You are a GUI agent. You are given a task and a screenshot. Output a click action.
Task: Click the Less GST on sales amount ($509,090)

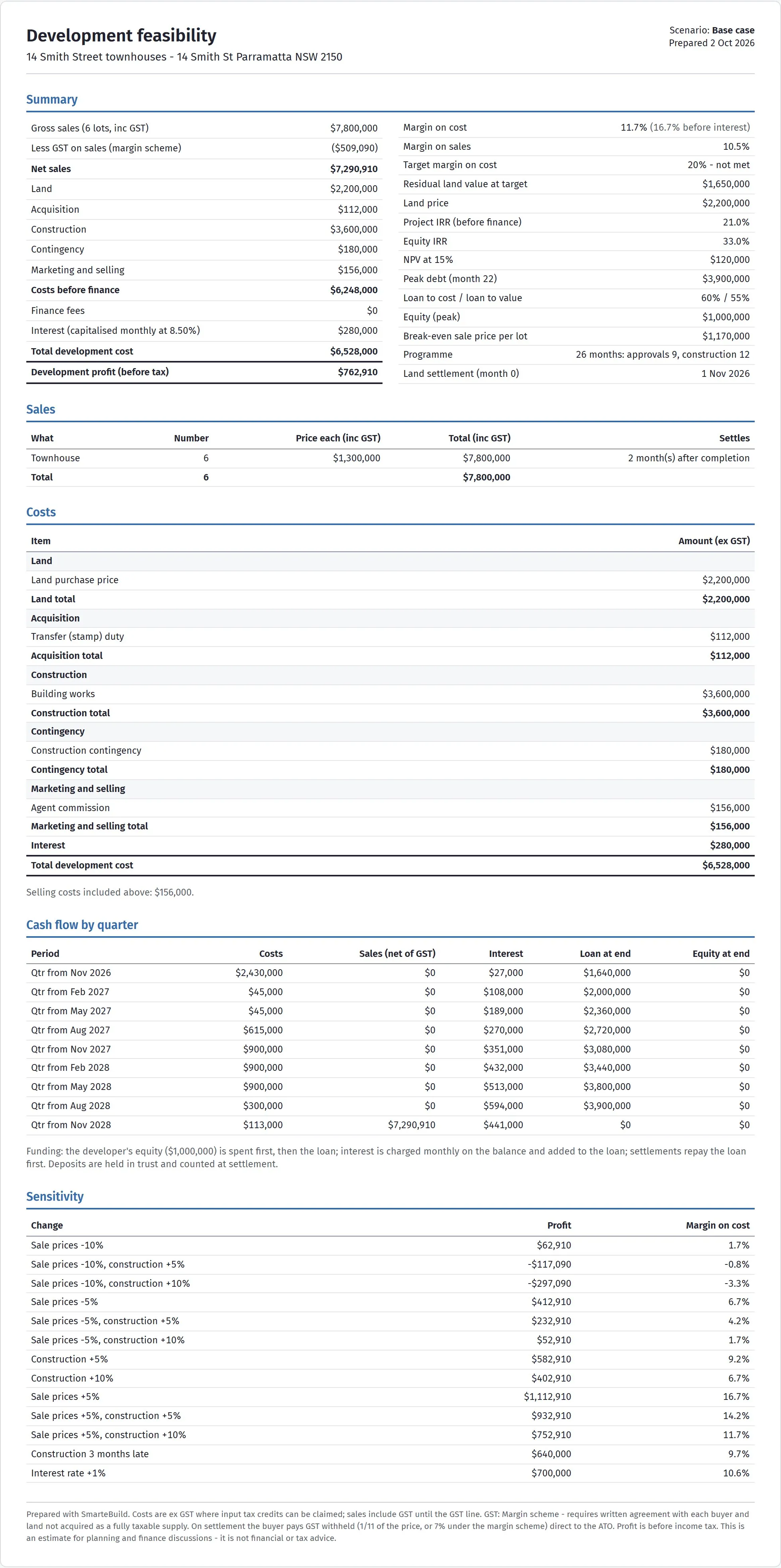click(x=354, y=148)
